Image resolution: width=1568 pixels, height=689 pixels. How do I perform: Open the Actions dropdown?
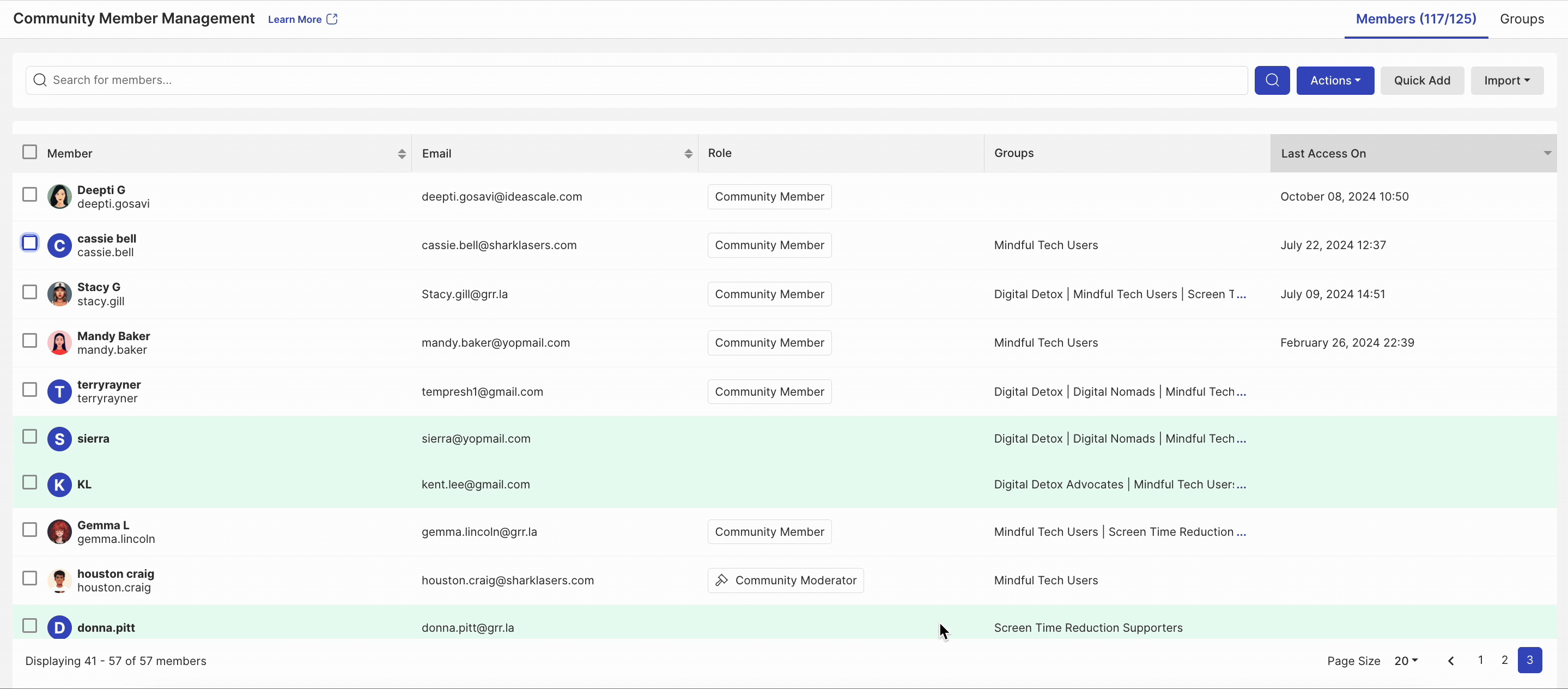(1334, 81)
